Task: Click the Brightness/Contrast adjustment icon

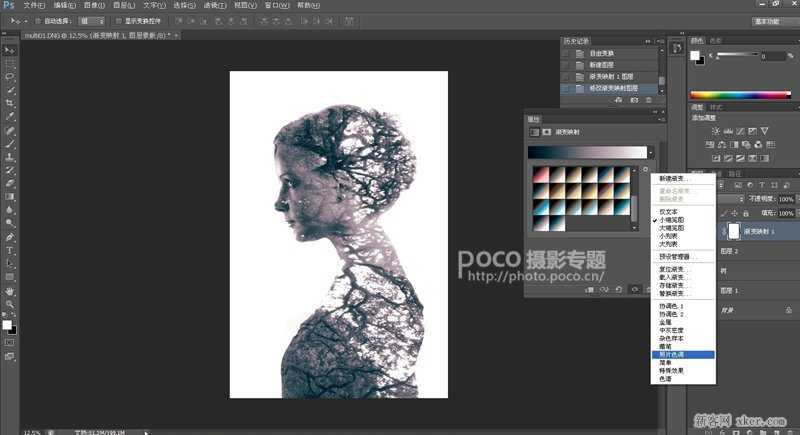Action: pos(715,130)
